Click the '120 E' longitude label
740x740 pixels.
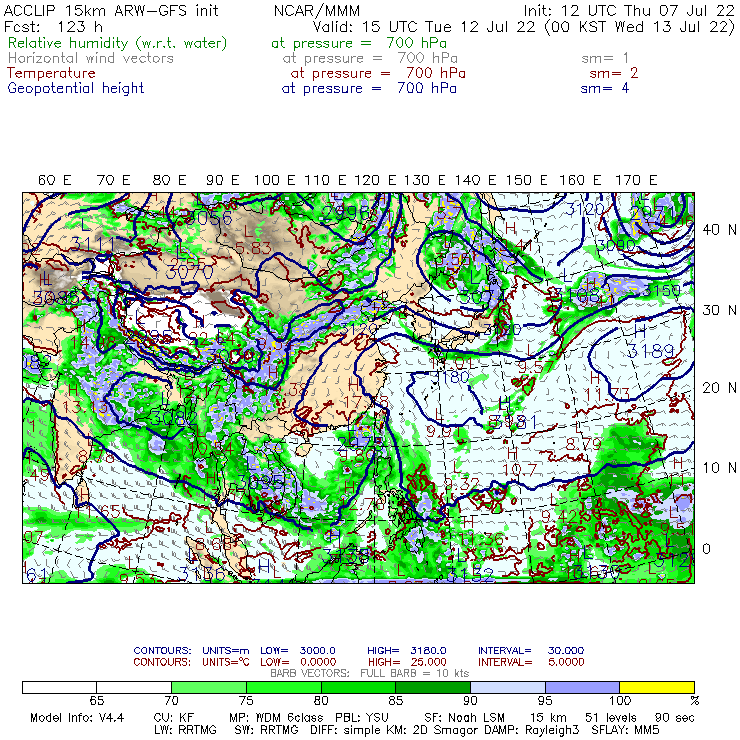tap(375, 180)
